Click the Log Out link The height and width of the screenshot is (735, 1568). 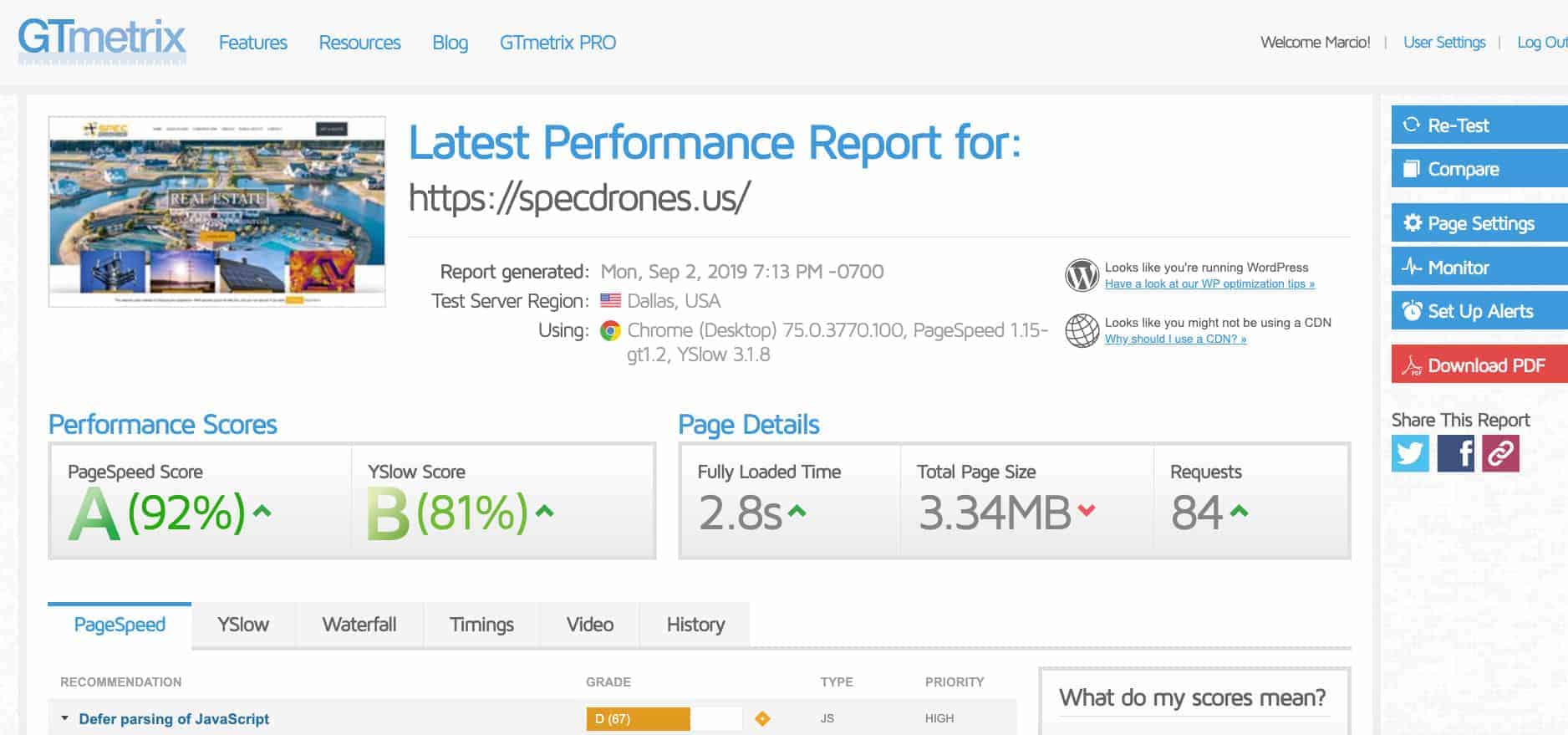(1542, 43)
